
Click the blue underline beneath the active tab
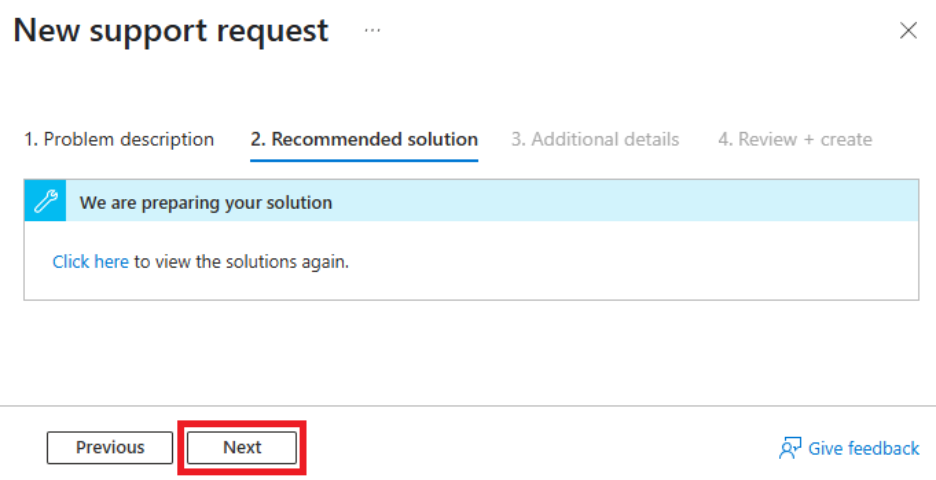(x=364, y=160)
